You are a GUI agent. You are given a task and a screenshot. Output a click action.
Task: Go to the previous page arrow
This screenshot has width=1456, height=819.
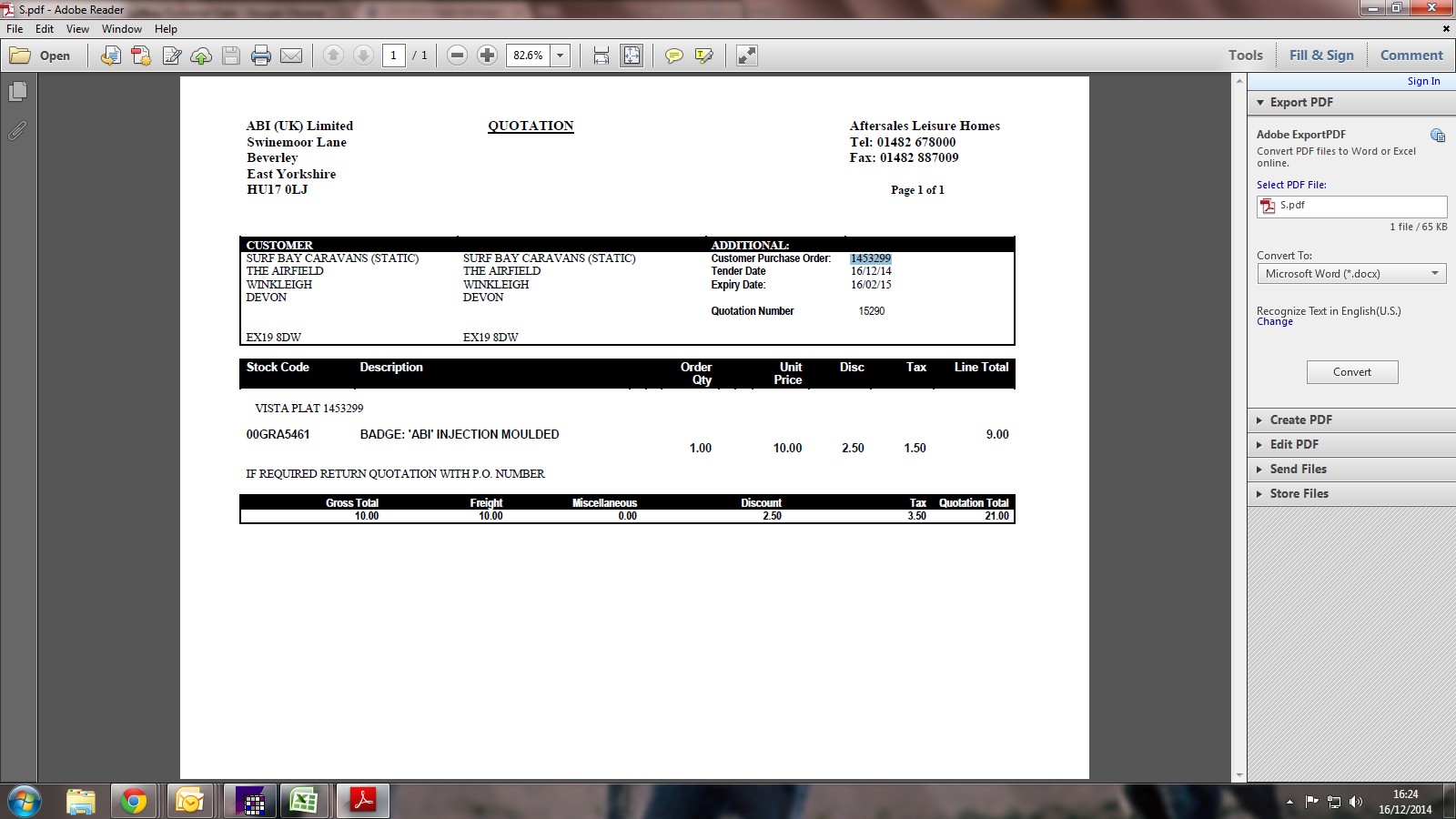pos(333,56)
